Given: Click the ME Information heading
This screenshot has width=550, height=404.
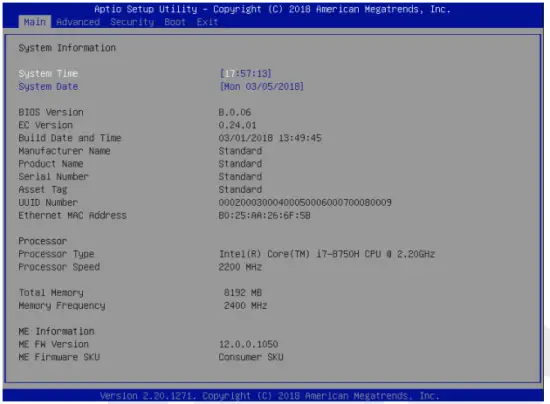Looking at the screenshot, I should tap(56, 331).
